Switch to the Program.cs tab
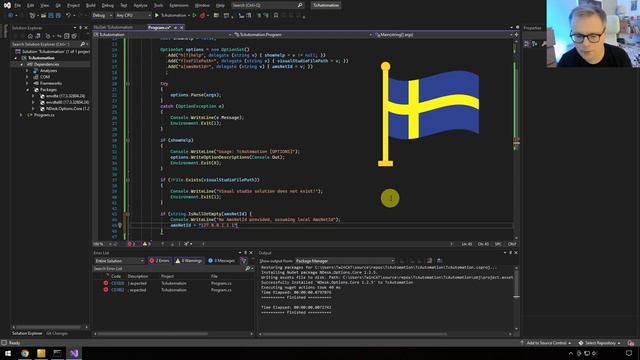The width and height of the screenshot is (640, 360). pos(159,27)
